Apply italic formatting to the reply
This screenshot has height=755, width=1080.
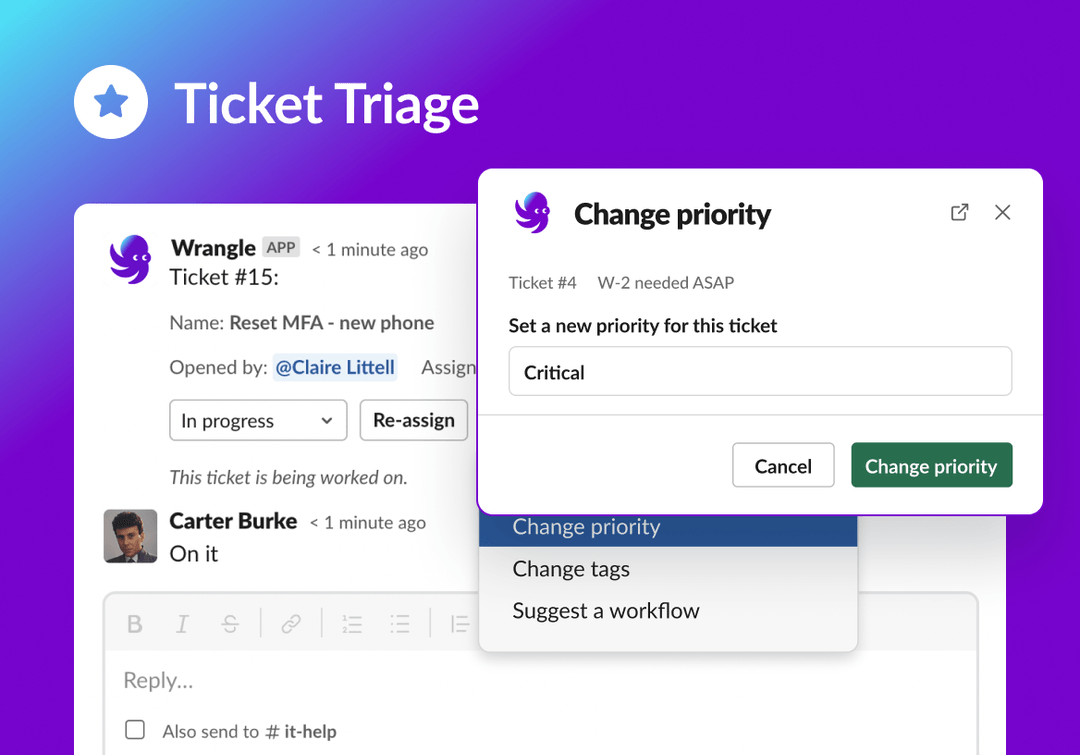[x=182, y=624]
